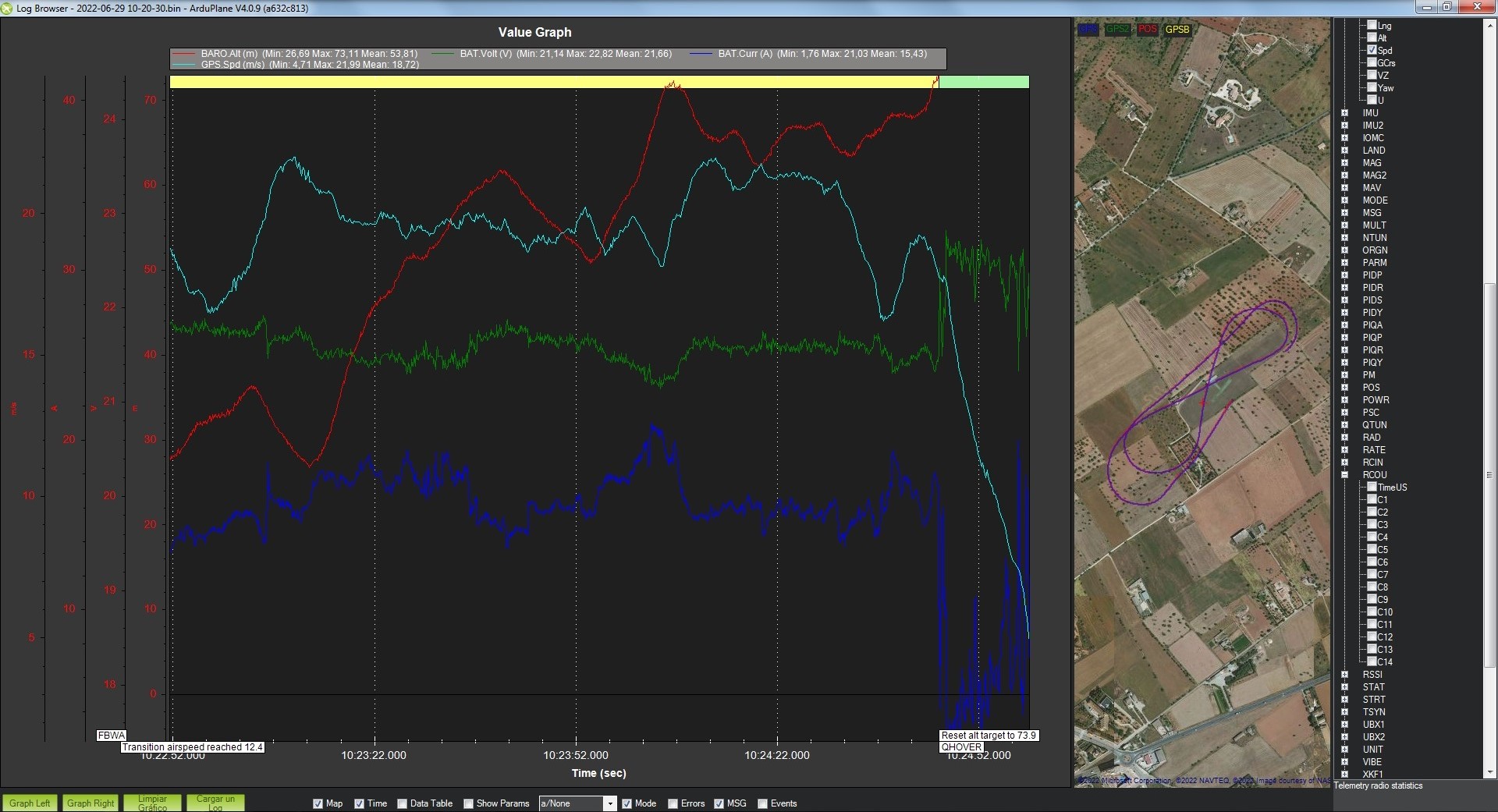Check the C3 item under RCOU
Image resolution: width=1498 pixels, height=812 pixels.
click(1372, 525)
